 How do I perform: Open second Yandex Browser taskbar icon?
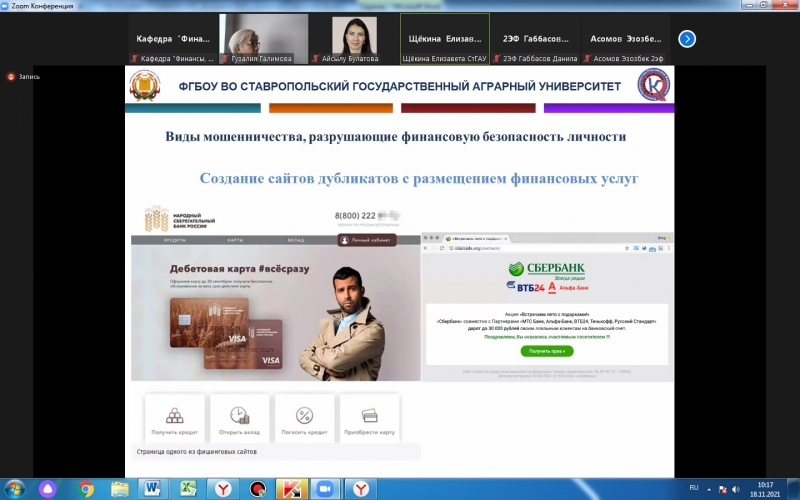point(361,489)
